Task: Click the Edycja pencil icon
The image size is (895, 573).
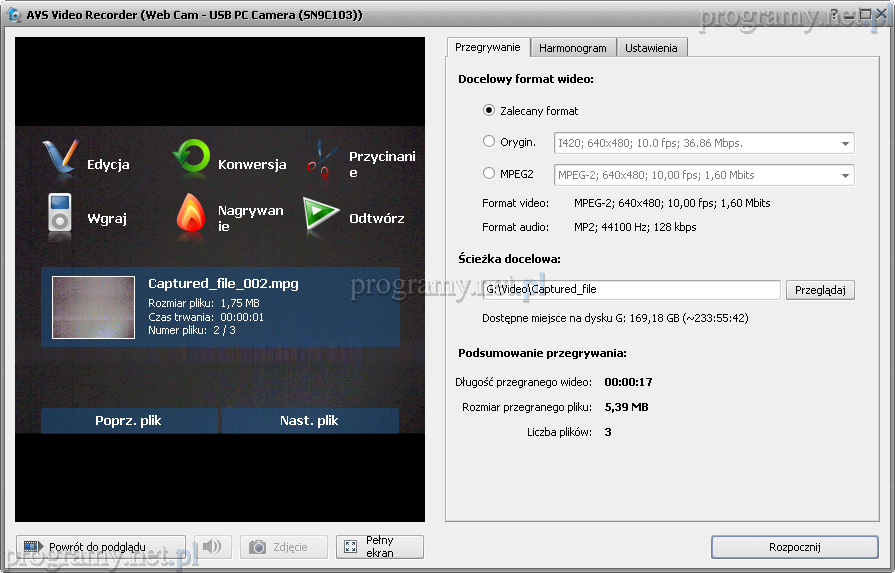Action: (x=59, y=160)
